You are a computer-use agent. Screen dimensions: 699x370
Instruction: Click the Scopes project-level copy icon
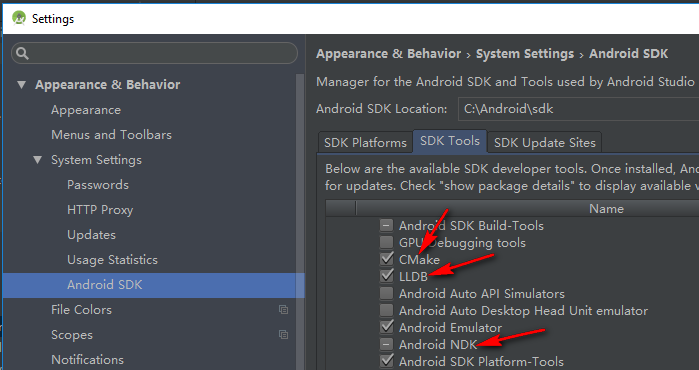click(x=283, y=334)
